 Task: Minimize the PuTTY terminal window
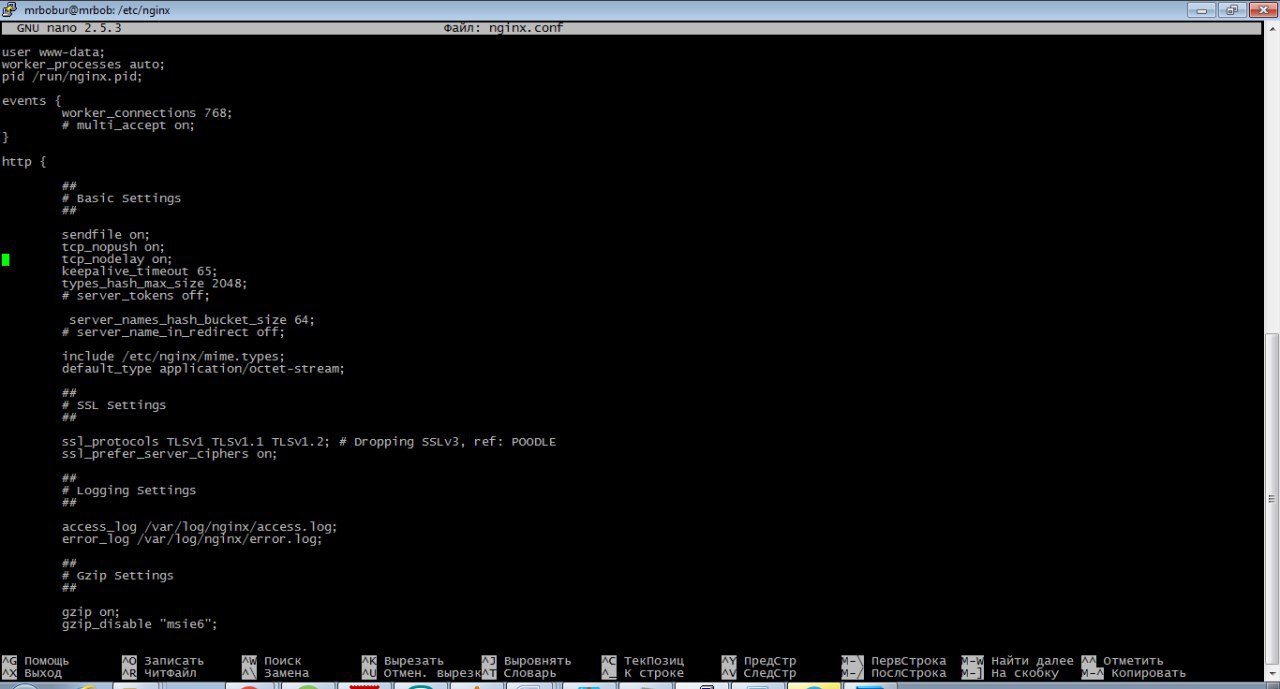[1202, 9]
